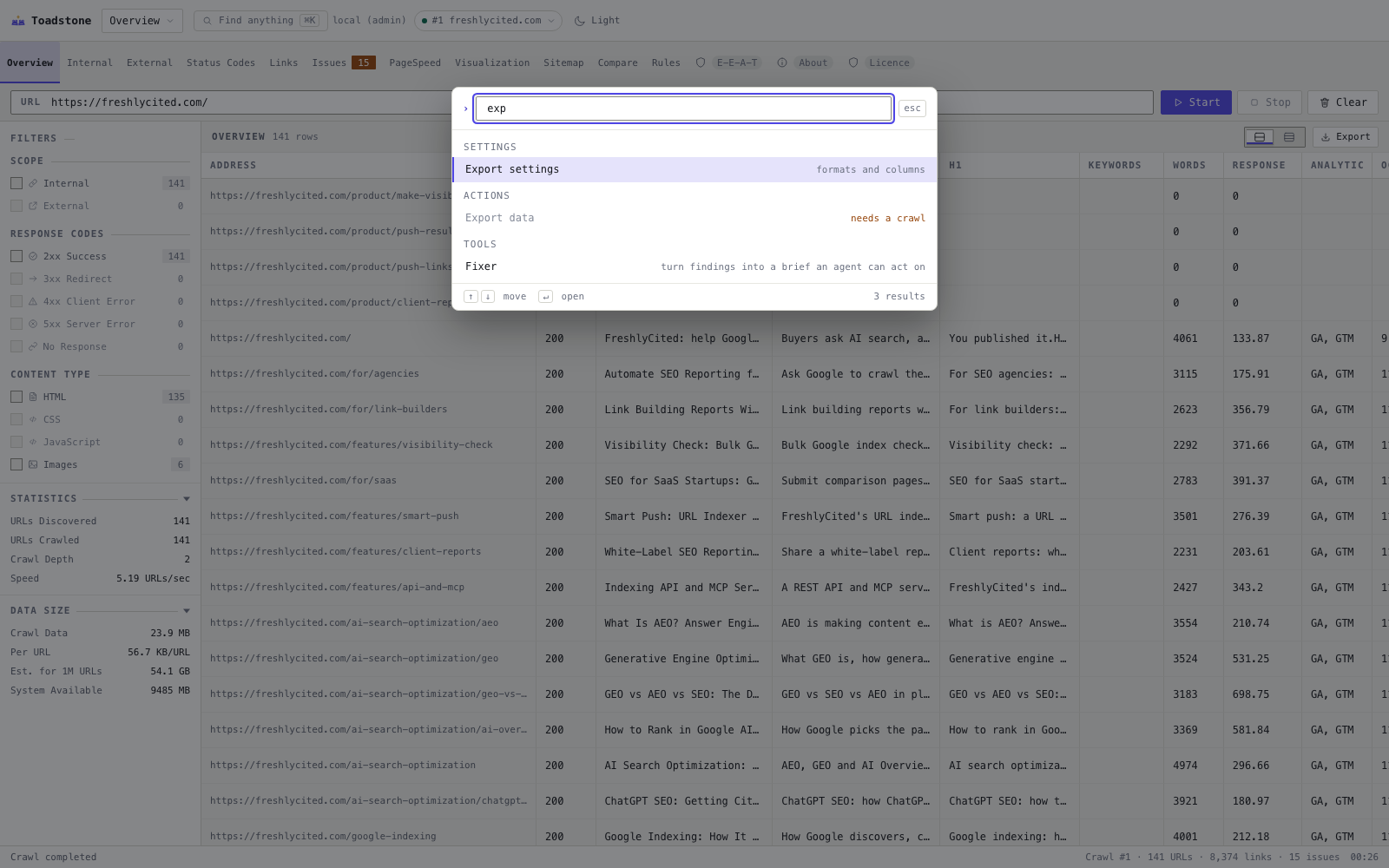Click the Images picture icon in filters
Viewport: 1389px width, 868px height.
tap(33, 464)
